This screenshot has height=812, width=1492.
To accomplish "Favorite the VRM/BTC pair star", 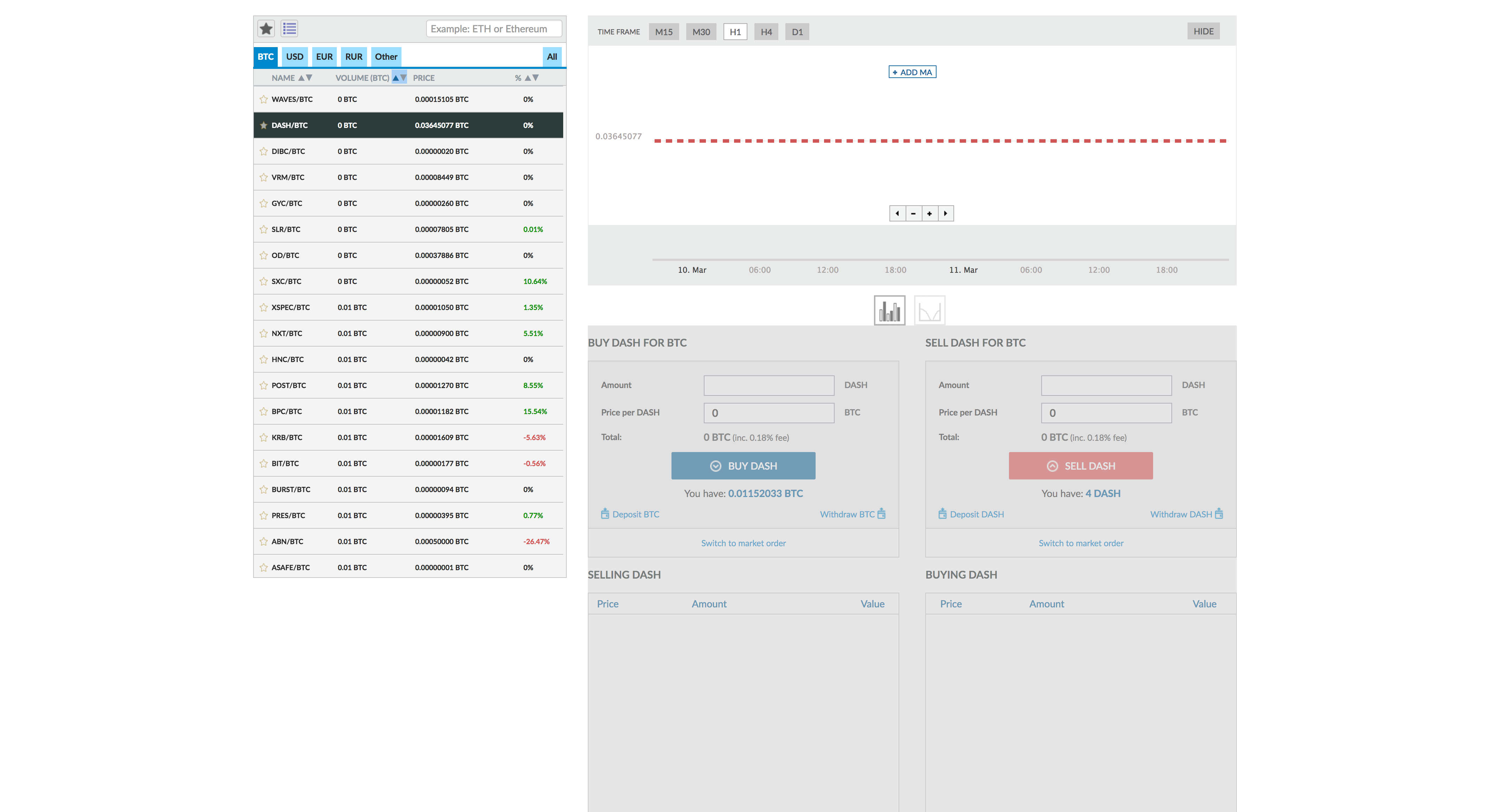I will pos(264,177).
